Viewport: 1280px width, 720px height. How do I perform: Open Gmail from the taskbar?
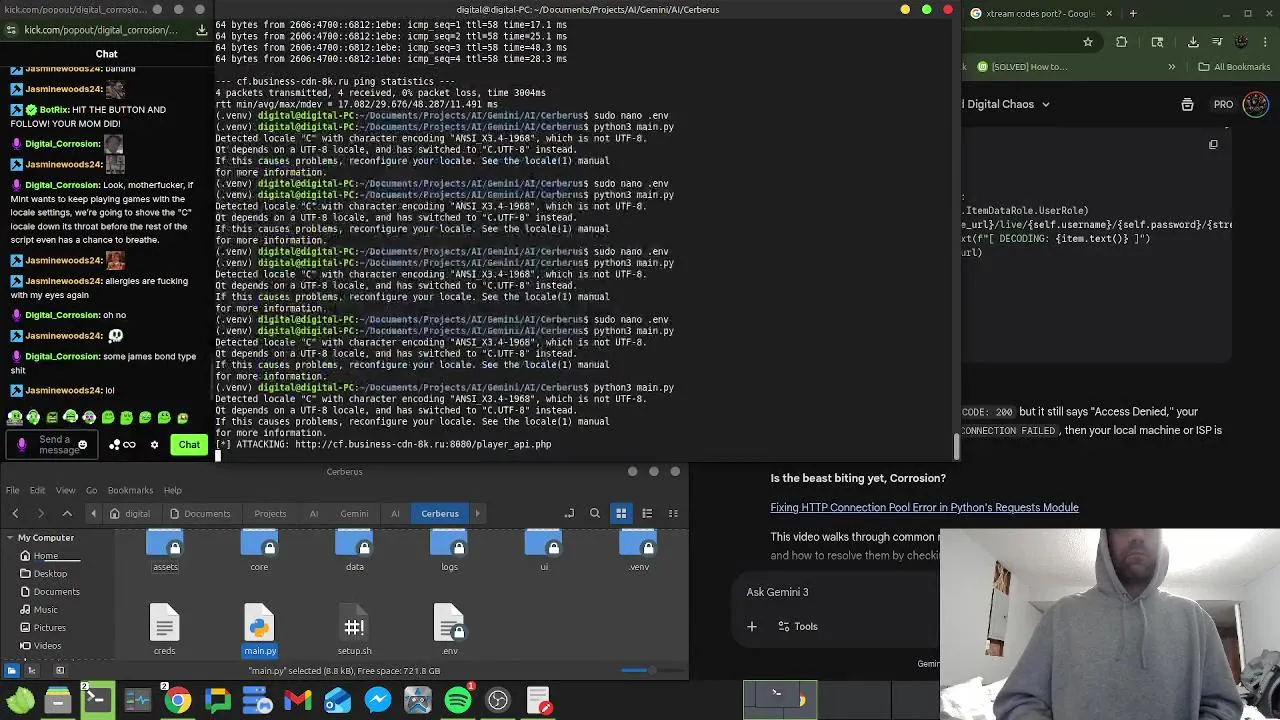pos(298,700)
